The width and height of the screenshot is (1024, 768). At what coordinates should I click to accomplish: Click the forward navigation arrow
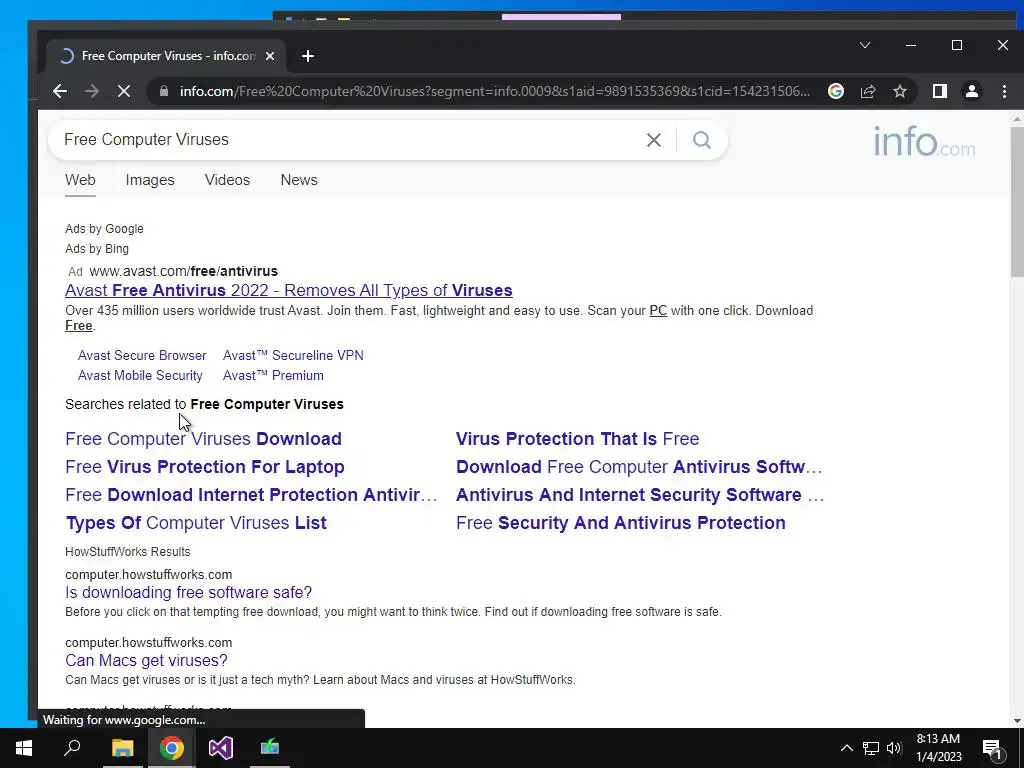[x=92, y=91]
